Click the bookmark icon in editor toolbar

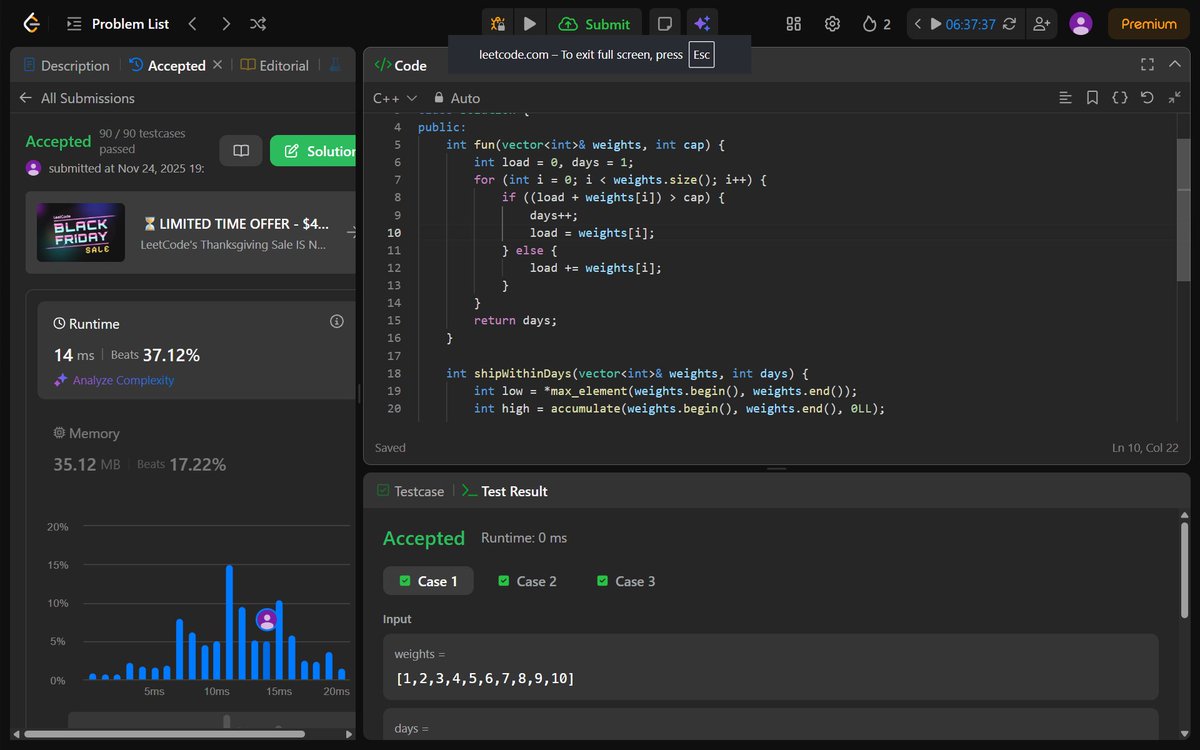tap(1093, 98)
